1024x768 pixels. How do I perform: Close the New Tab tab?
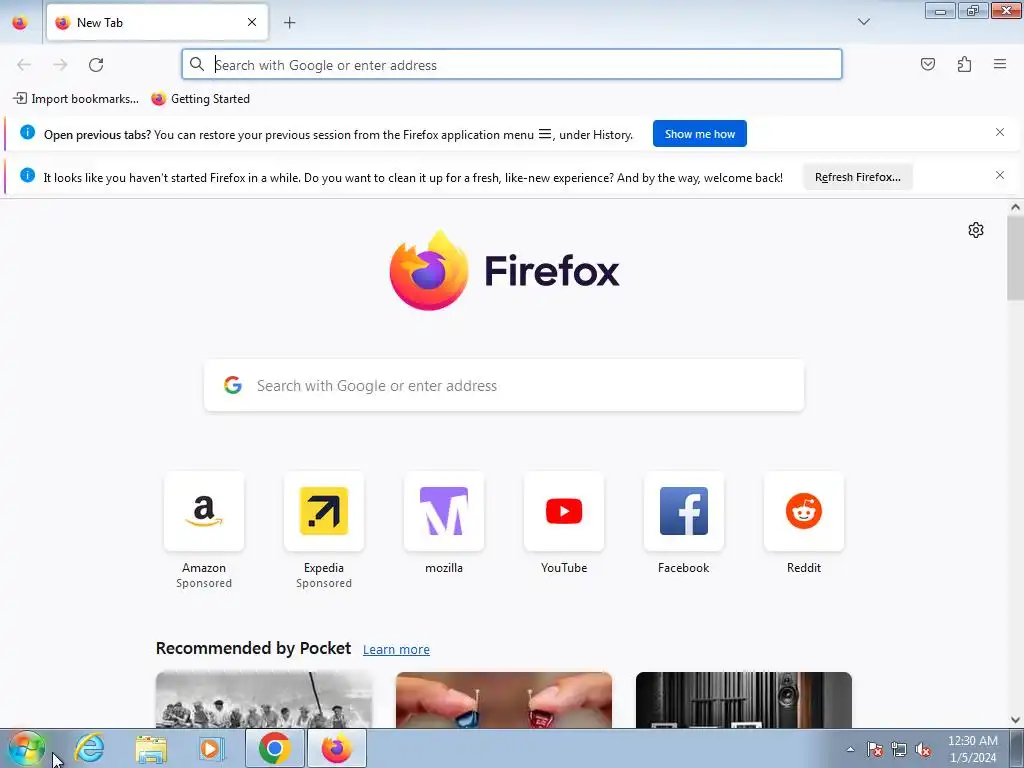[252, 22]
